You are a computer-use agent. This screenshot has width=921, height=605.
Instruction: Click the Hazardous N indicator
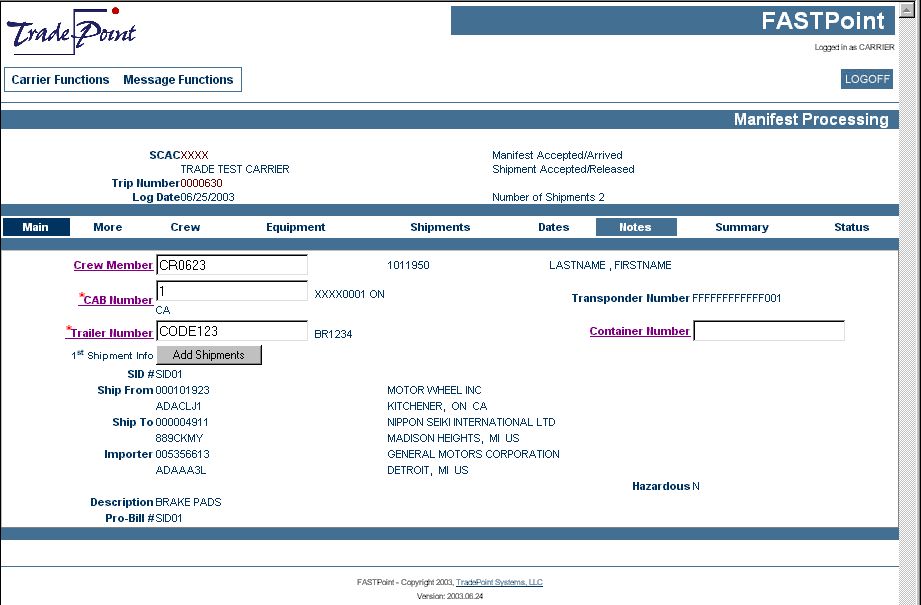(665, 486)
